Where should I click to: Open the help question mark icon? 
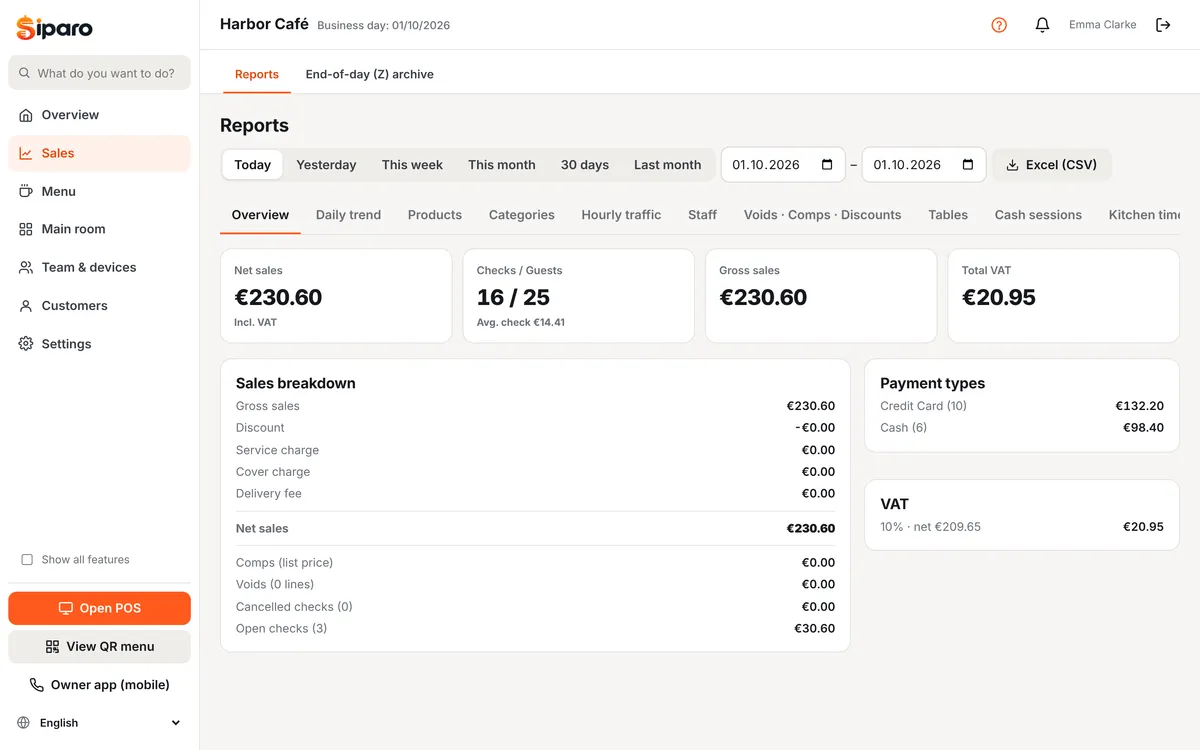tap(999, 25)
